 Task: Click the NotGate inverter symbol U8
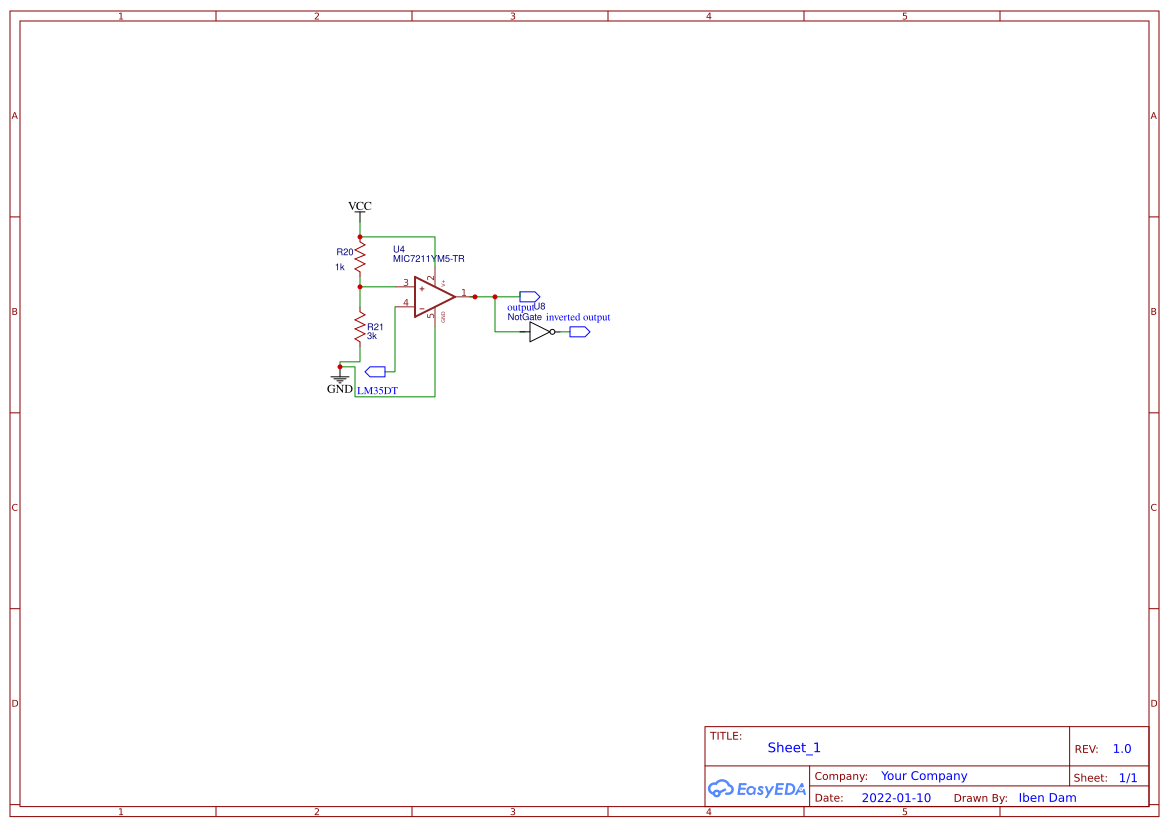[541, 332]
